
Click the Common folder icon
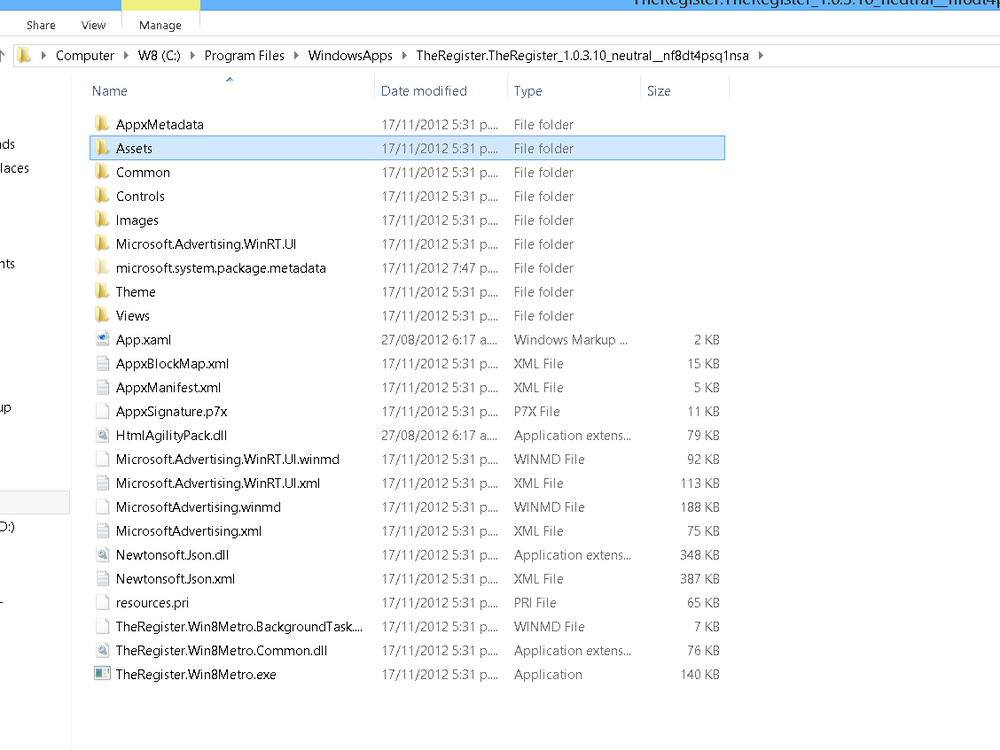pyautogui.click(x=102, y=172)
